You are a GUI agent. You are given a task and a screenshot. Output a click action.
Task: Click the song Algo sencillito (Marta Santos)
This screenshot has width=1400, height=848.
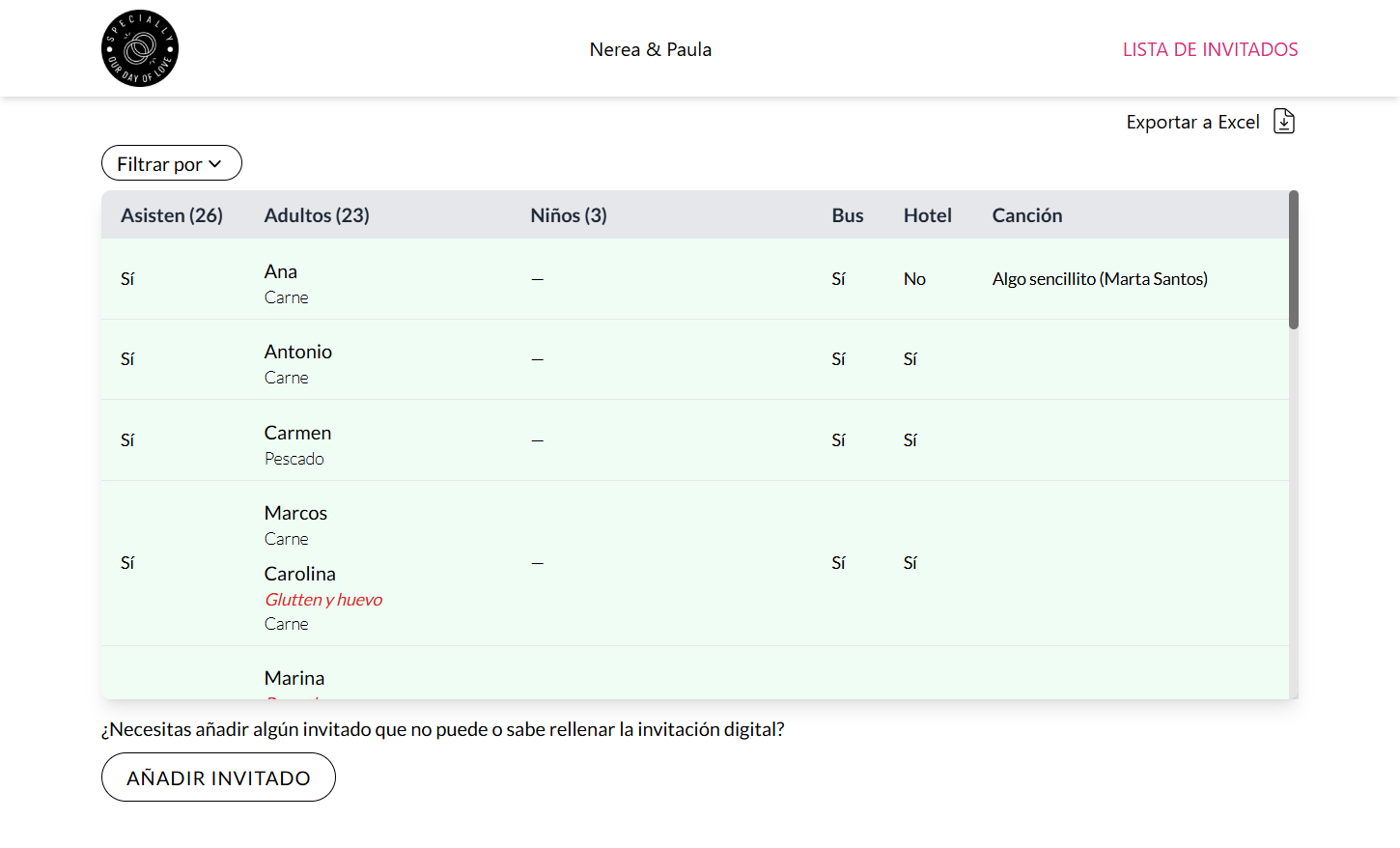click(1100, 279)
